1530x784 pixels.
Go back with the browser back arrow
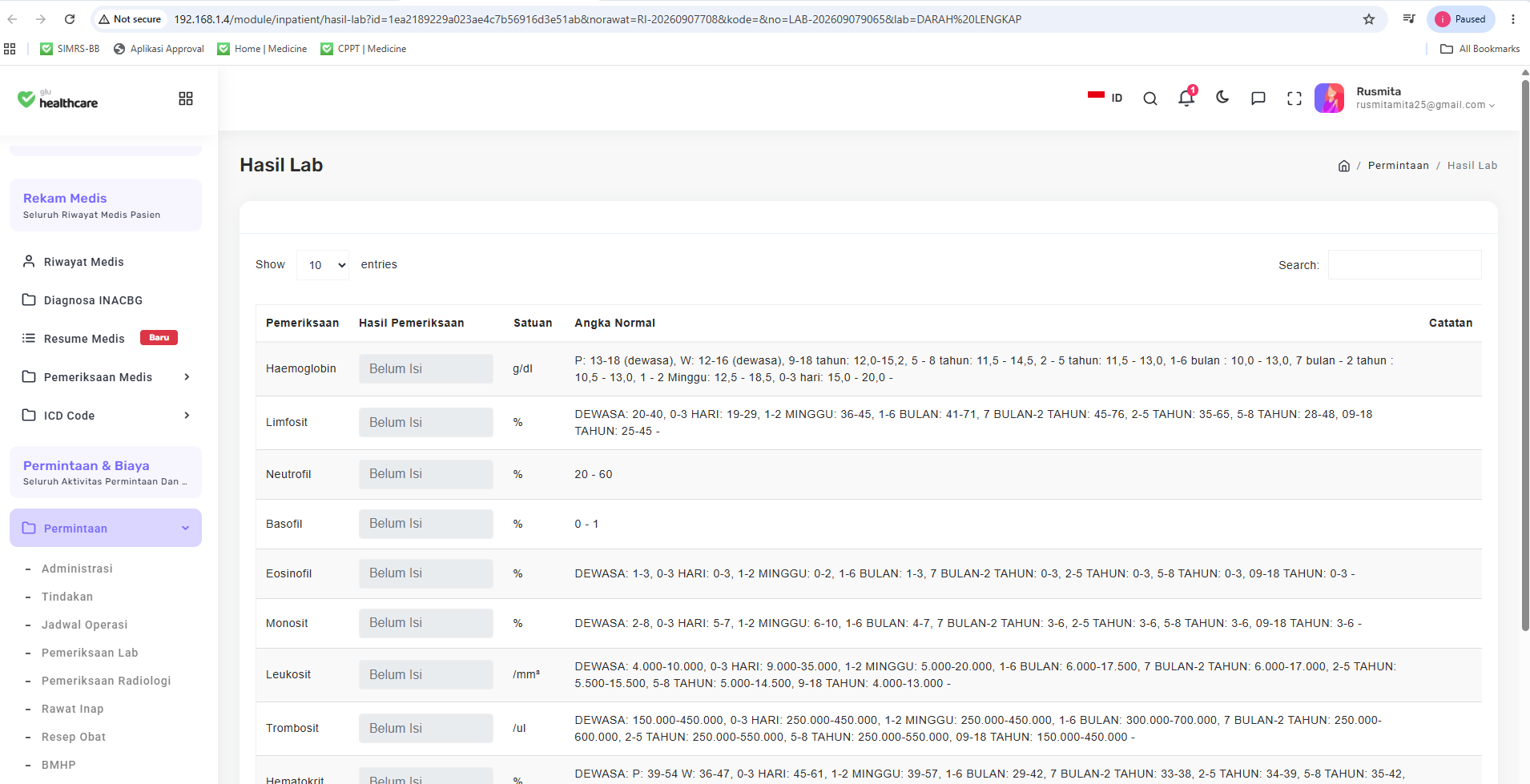click(x=12, y=19)
